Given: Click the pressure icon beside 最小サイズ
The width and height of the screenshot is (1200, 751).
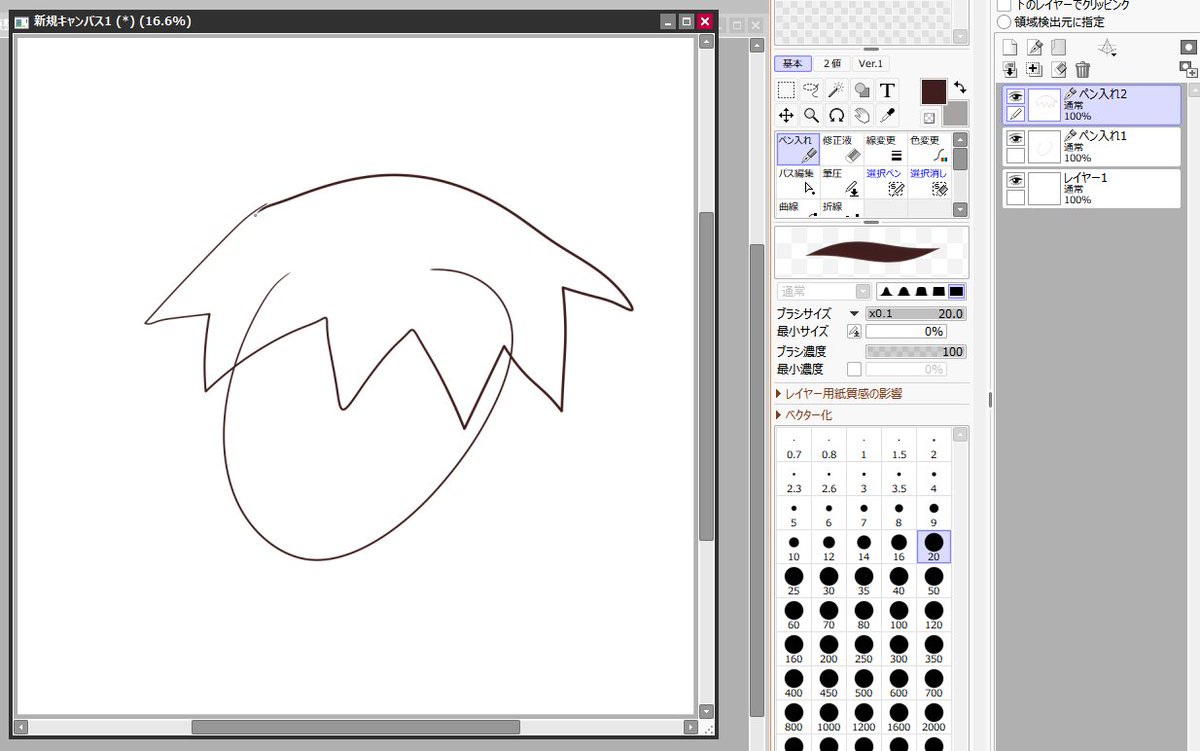Looking at the screenshot, I should 854,331.
